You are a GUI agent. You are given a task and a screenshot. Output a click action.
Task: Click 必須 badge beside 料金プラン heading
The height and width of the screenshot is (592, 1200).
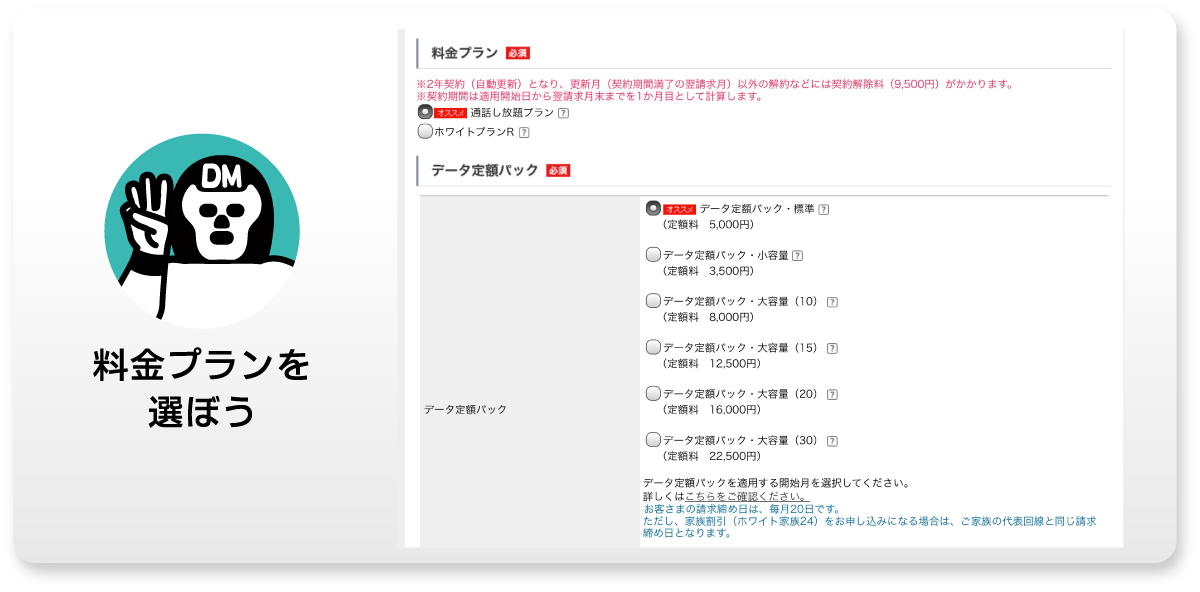(x=517, y=53)
